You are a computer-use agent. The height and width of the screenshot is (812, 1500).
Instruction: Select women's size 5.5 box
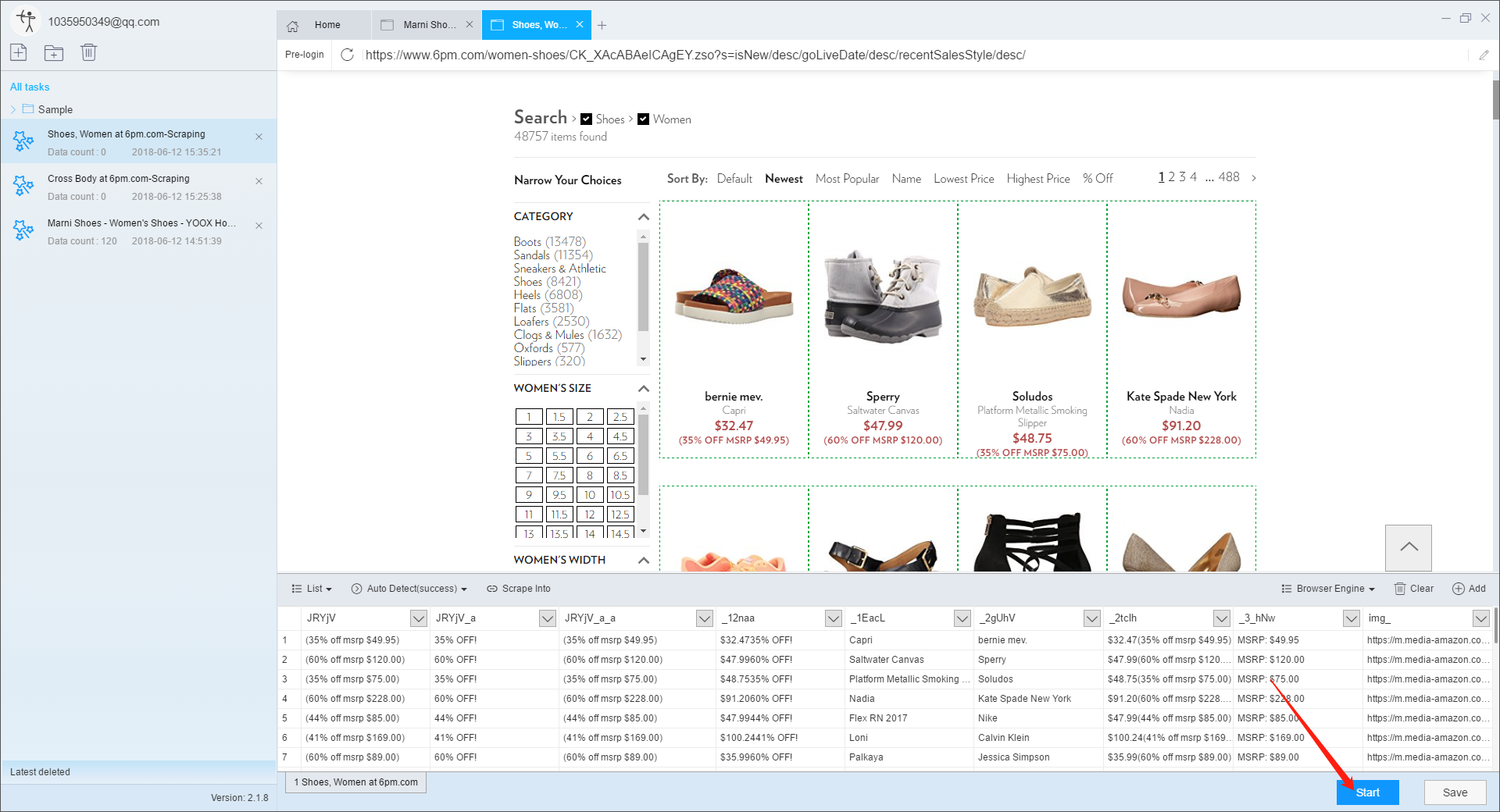click(559, 456)
